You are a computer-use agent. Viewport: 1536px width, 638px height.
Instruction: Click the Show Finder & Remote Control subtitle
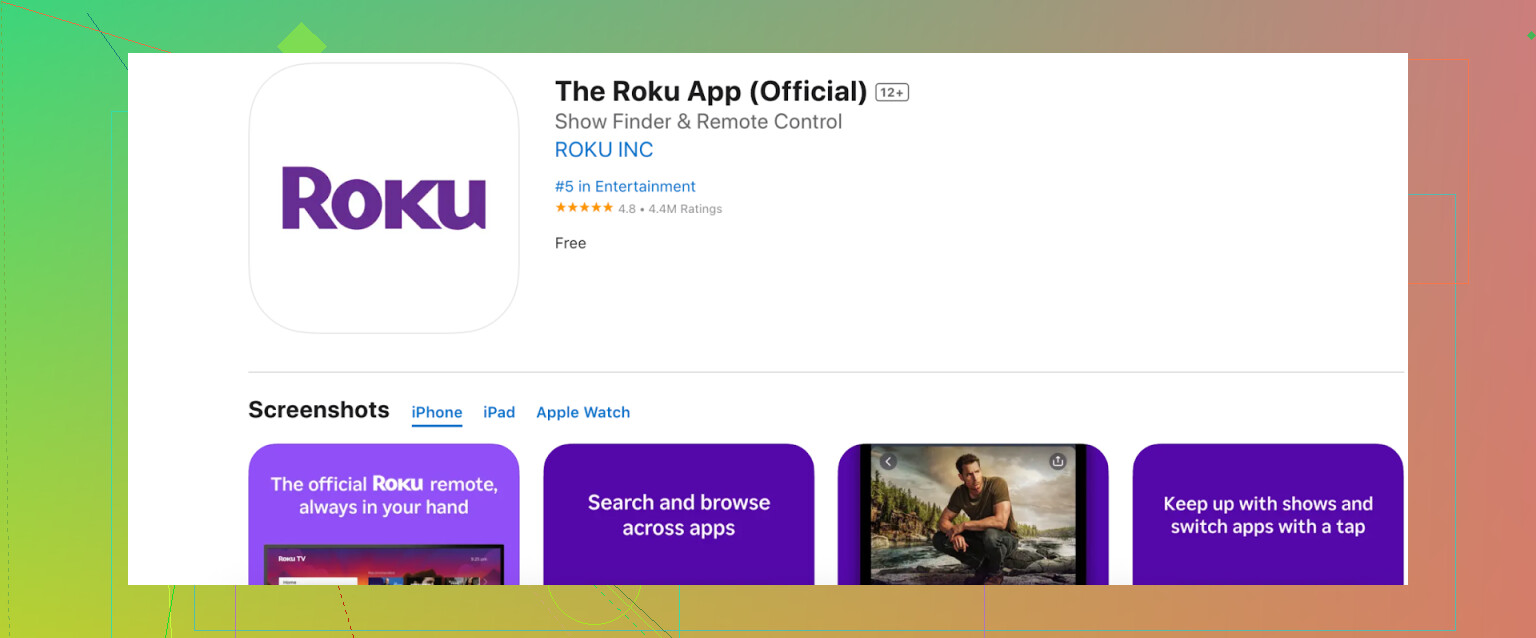click(699, 122)
